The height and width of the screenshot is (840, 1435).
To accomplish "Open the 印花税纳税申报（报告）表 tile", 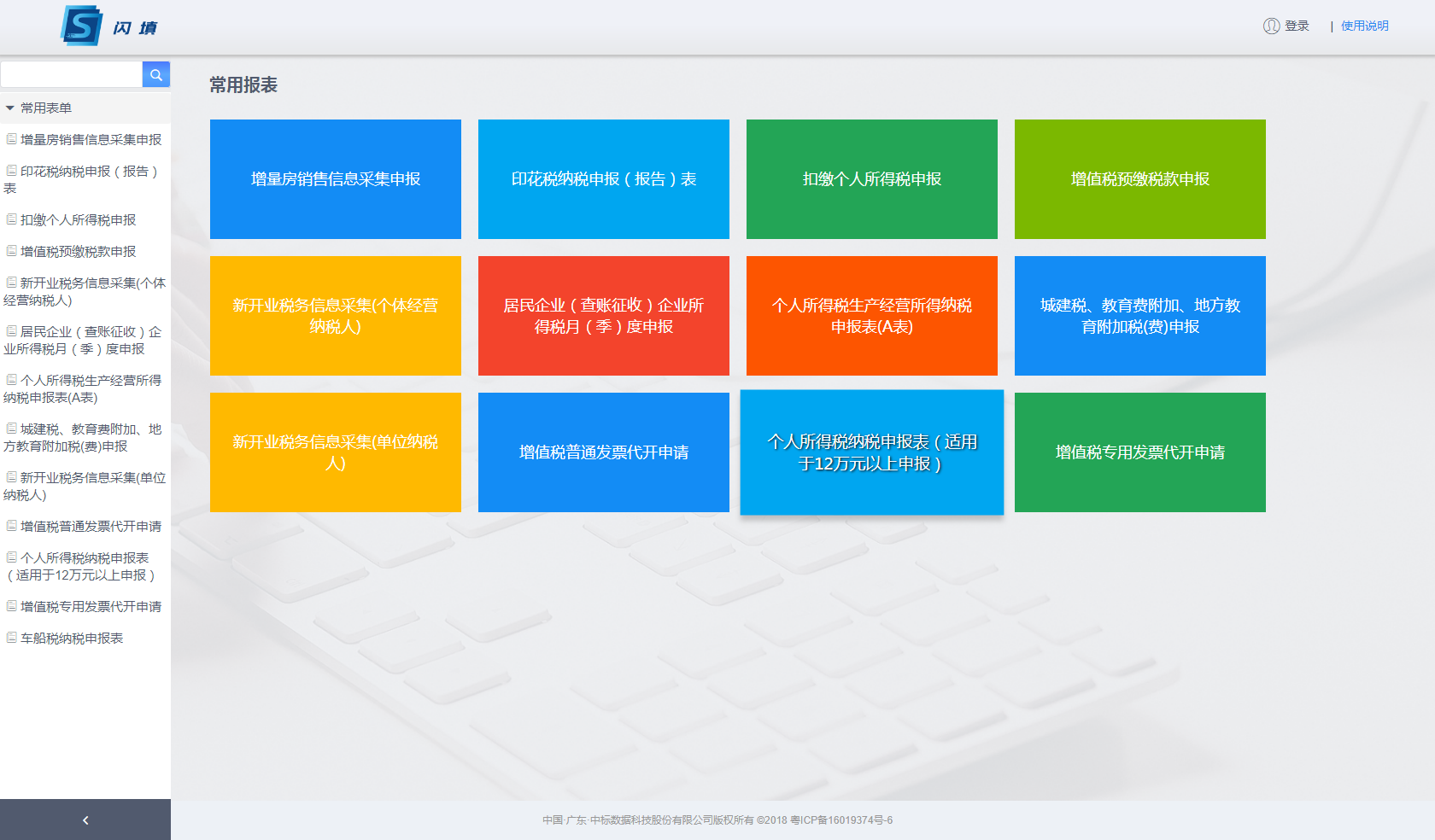I will [x=603, y=179].
